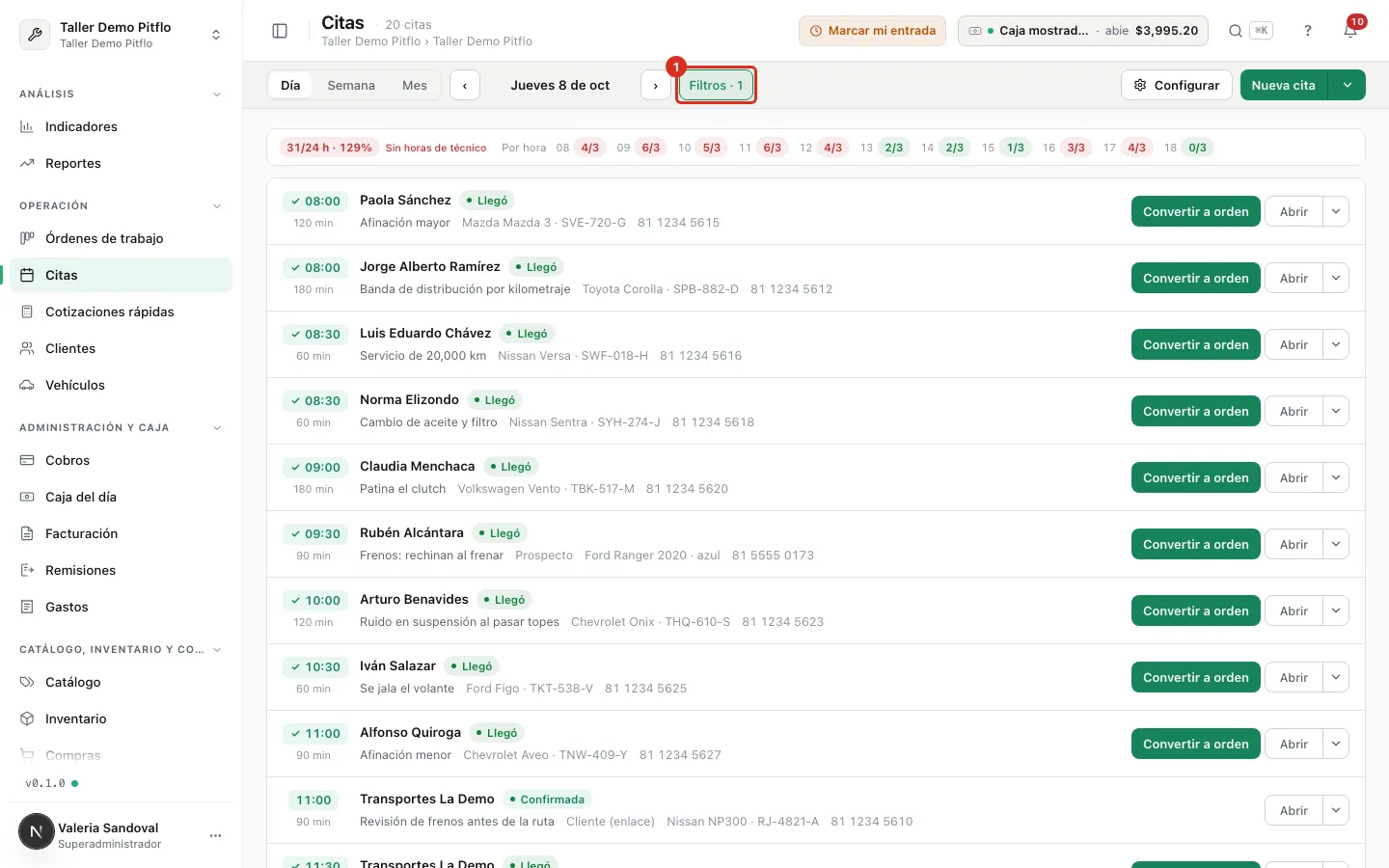Open Indicadores in the sidebar

point(121,126)
